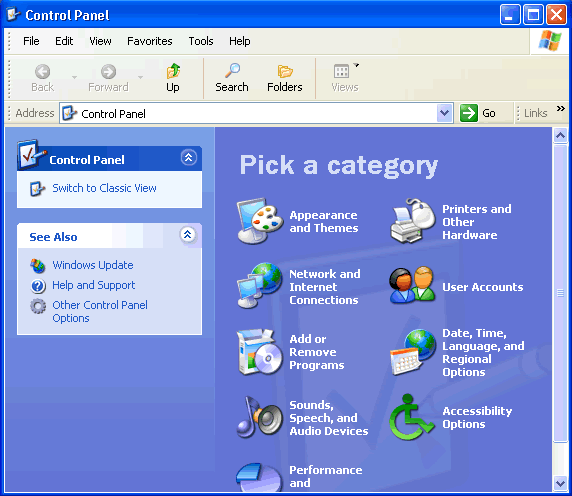Click the Switch to Classic View link
This screenshot has height=496, width=572.
[x=104, y=188]
